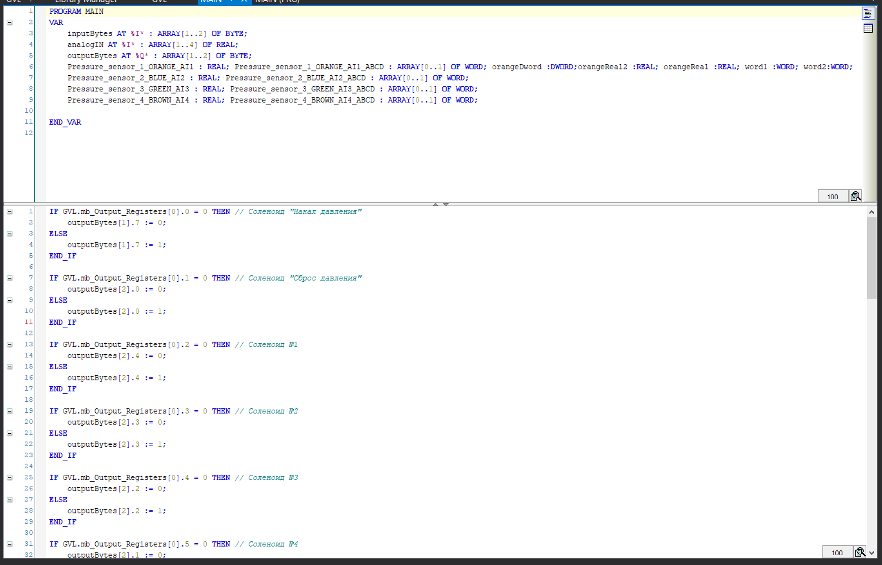Click the orangeDword DWORD declaration
Viewport: 882px width, 565px height.
coord(534,66)
